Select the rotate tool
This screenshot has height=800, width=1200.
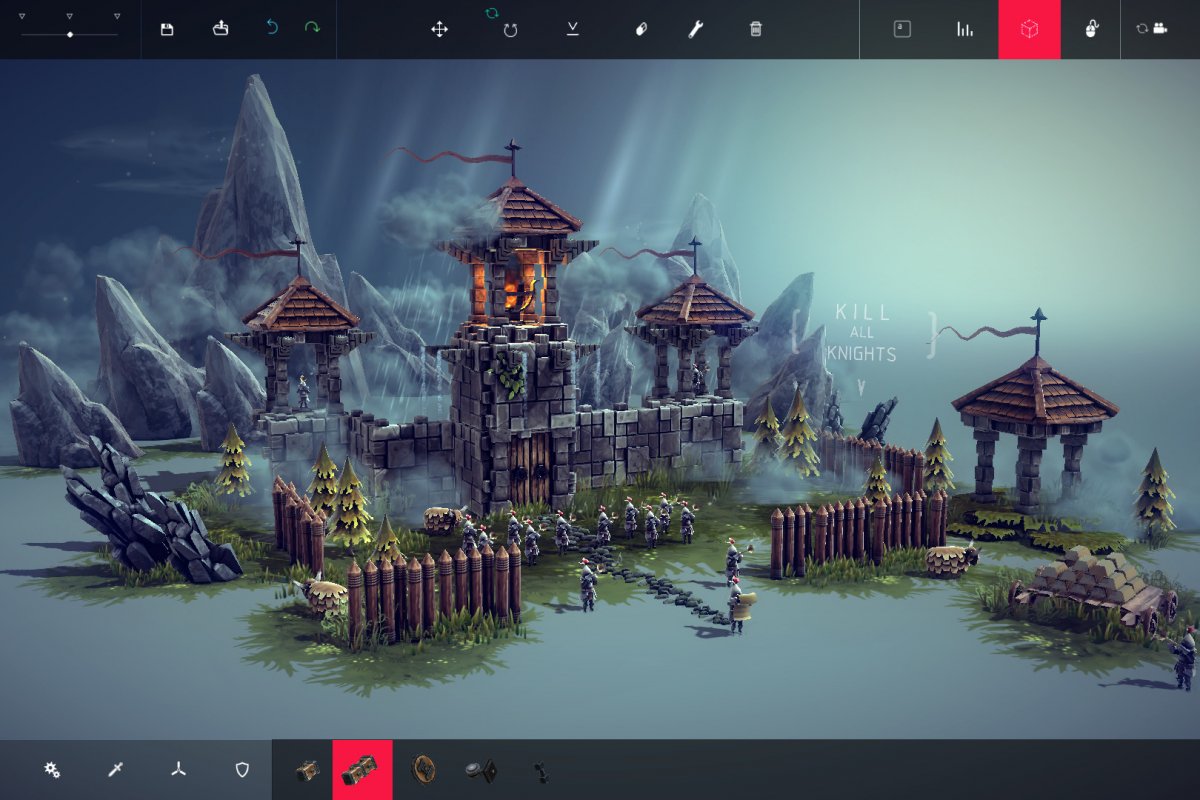(x=510, y=30)
